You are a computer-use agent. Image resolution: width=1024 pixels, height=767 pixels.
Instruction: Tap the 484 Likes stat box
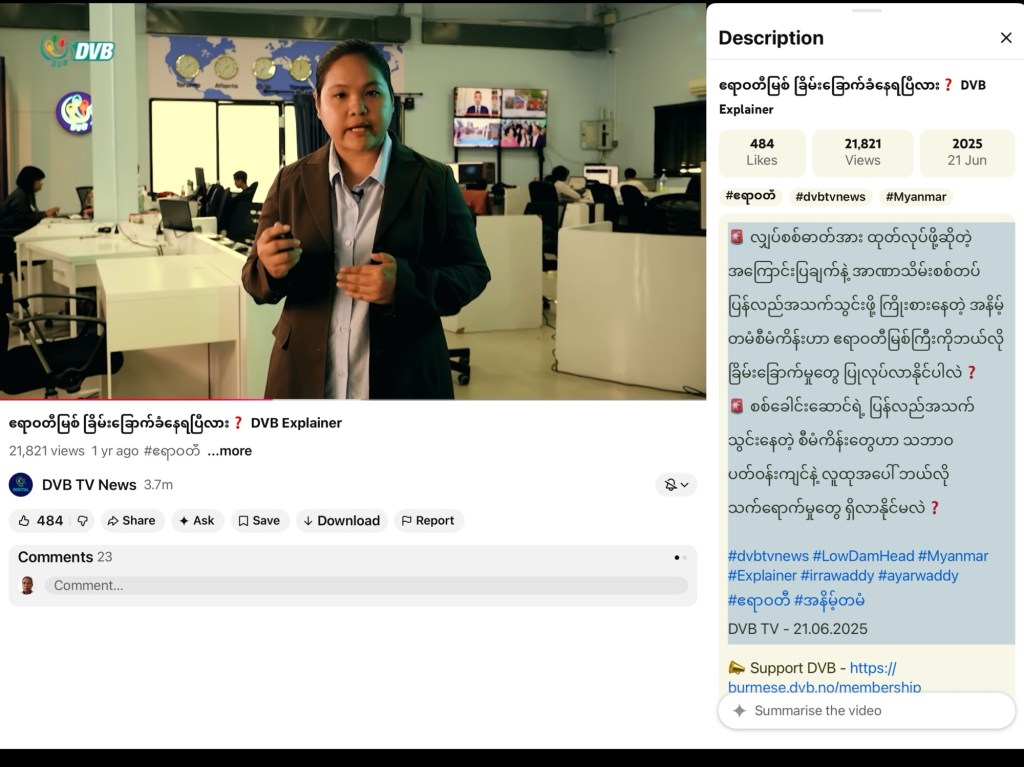[x=761, y=153]
